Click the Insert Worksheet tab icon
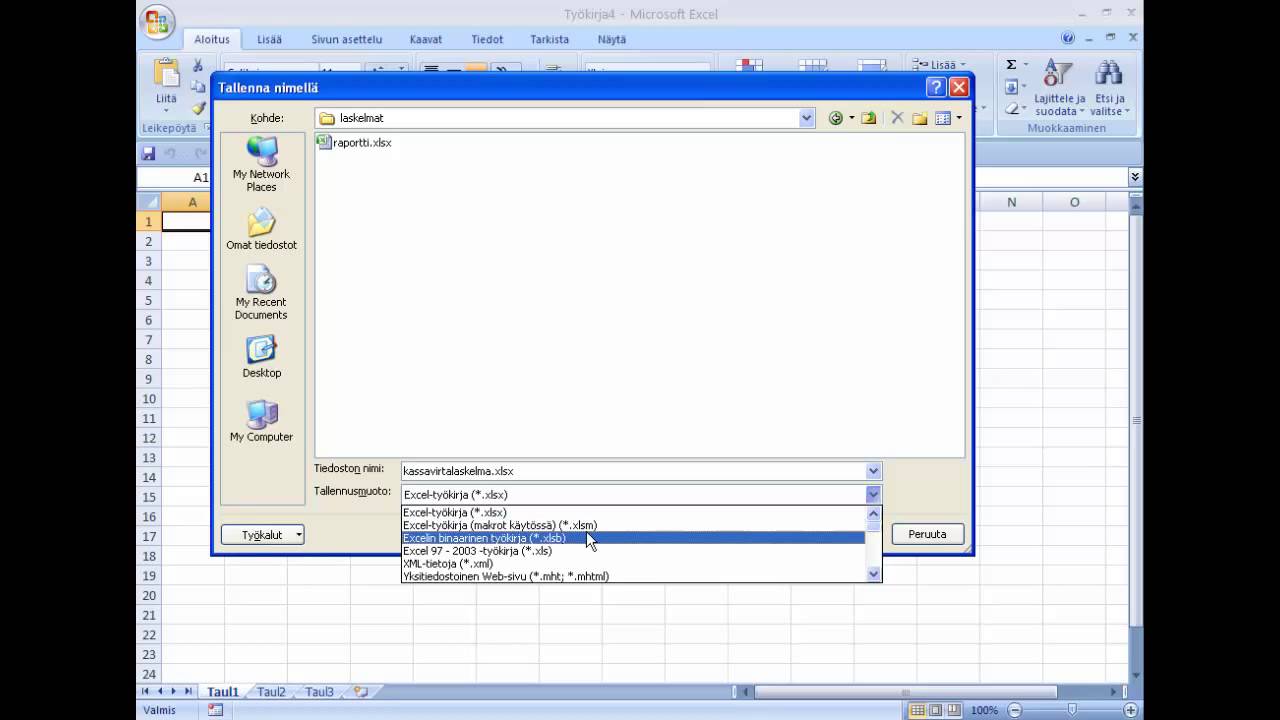 pyautogui.click(x=360, y=692)
